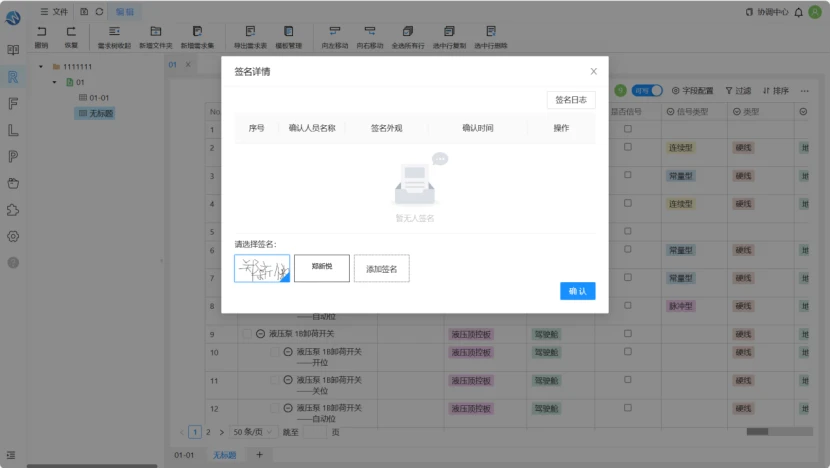Image resolution: width=831 pixels, height=468 pixels.
Task: Click the 向右移动 toolbar icon
Action: [x=369, y=32]
